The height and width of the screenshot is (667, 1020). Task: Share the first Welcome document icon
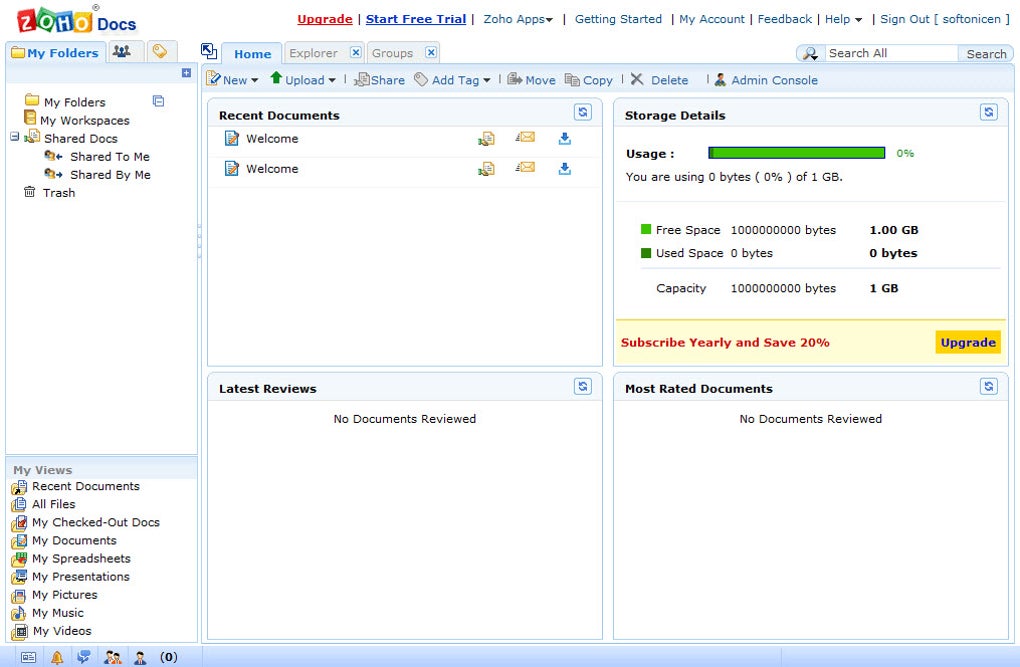pyautogui.click(x=486, y=138)
